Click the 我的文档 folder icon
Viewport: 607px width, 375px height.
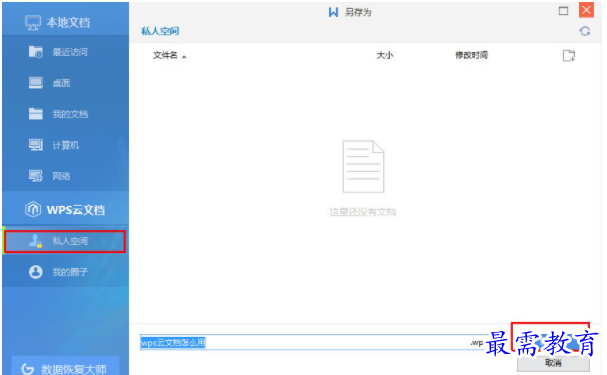[x=36, y=114]
